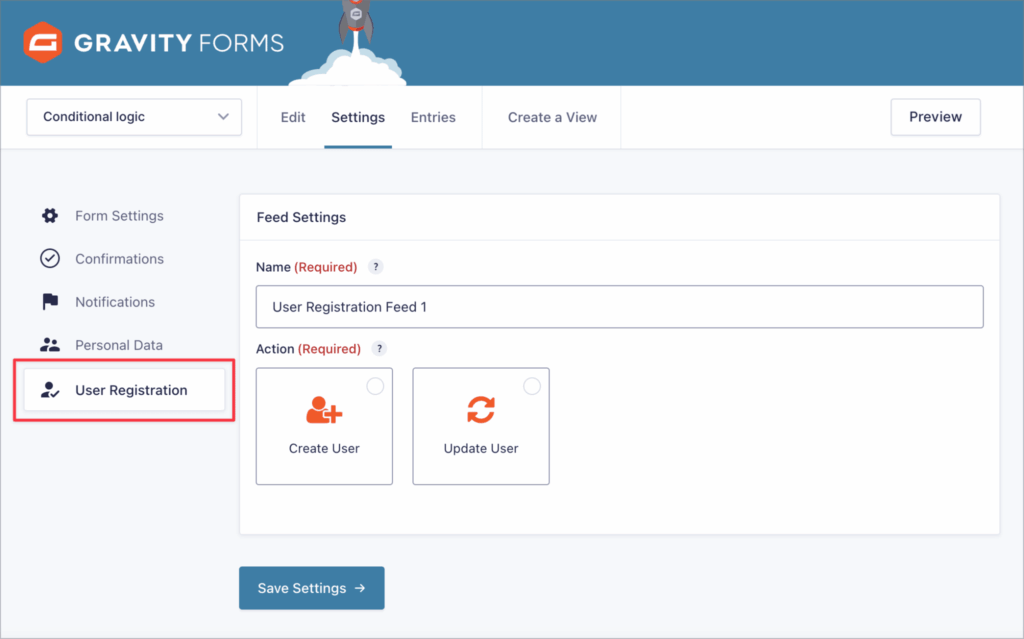Click the Personal Data people icon

coord(50,345)
